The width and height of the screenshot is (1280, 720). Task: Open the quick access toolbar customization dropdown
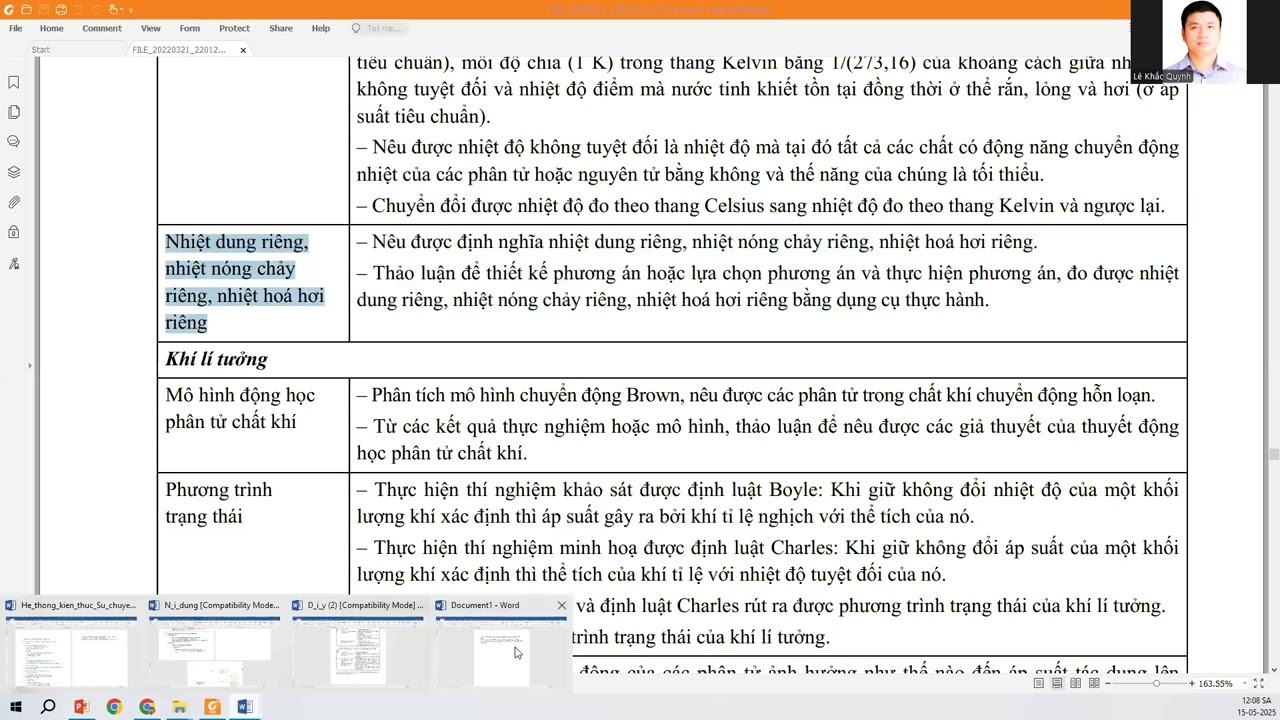click(x=131, y=10)
